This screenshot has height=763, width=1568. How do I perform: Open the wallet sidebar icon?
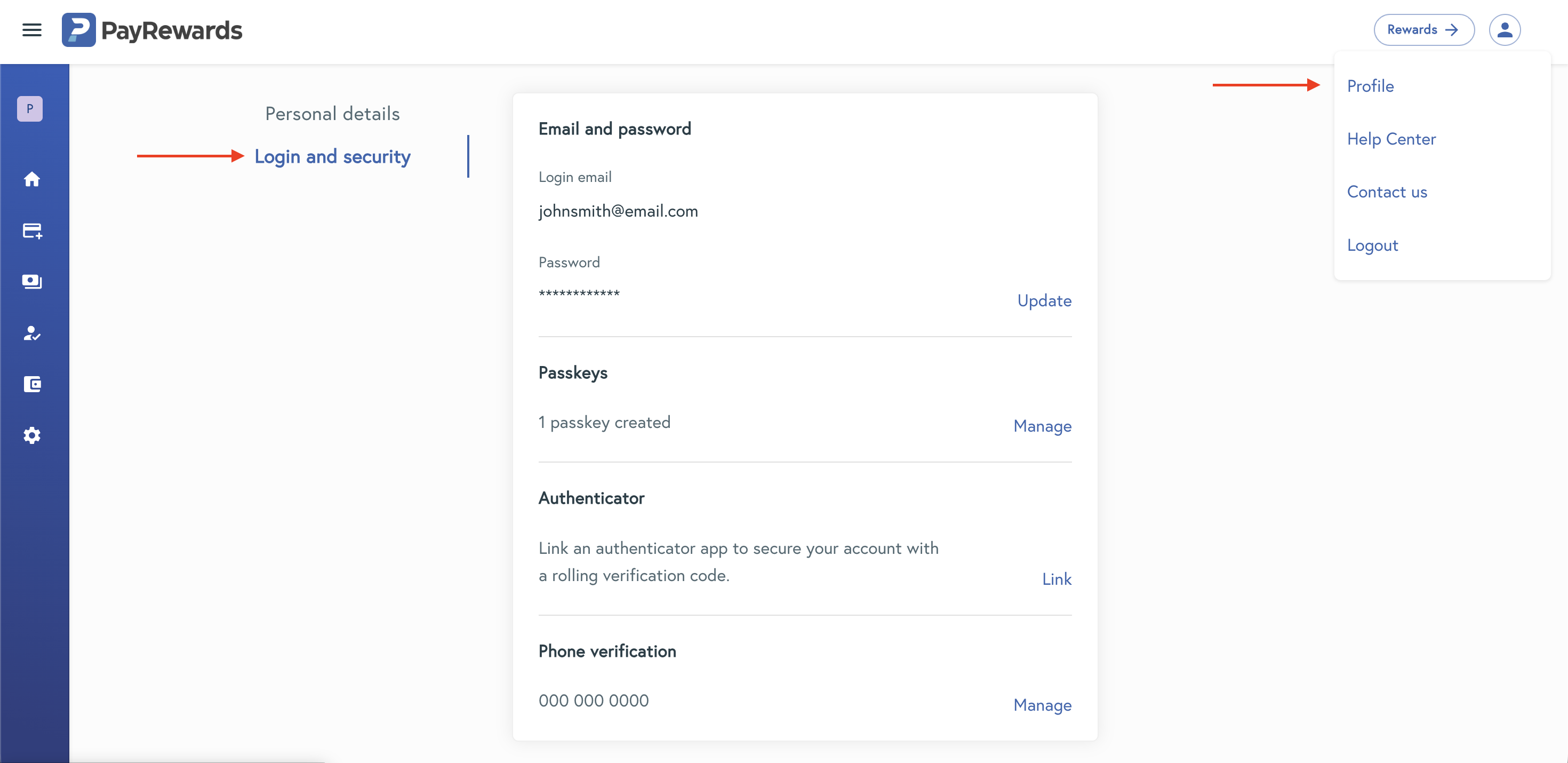pos(31,384)
